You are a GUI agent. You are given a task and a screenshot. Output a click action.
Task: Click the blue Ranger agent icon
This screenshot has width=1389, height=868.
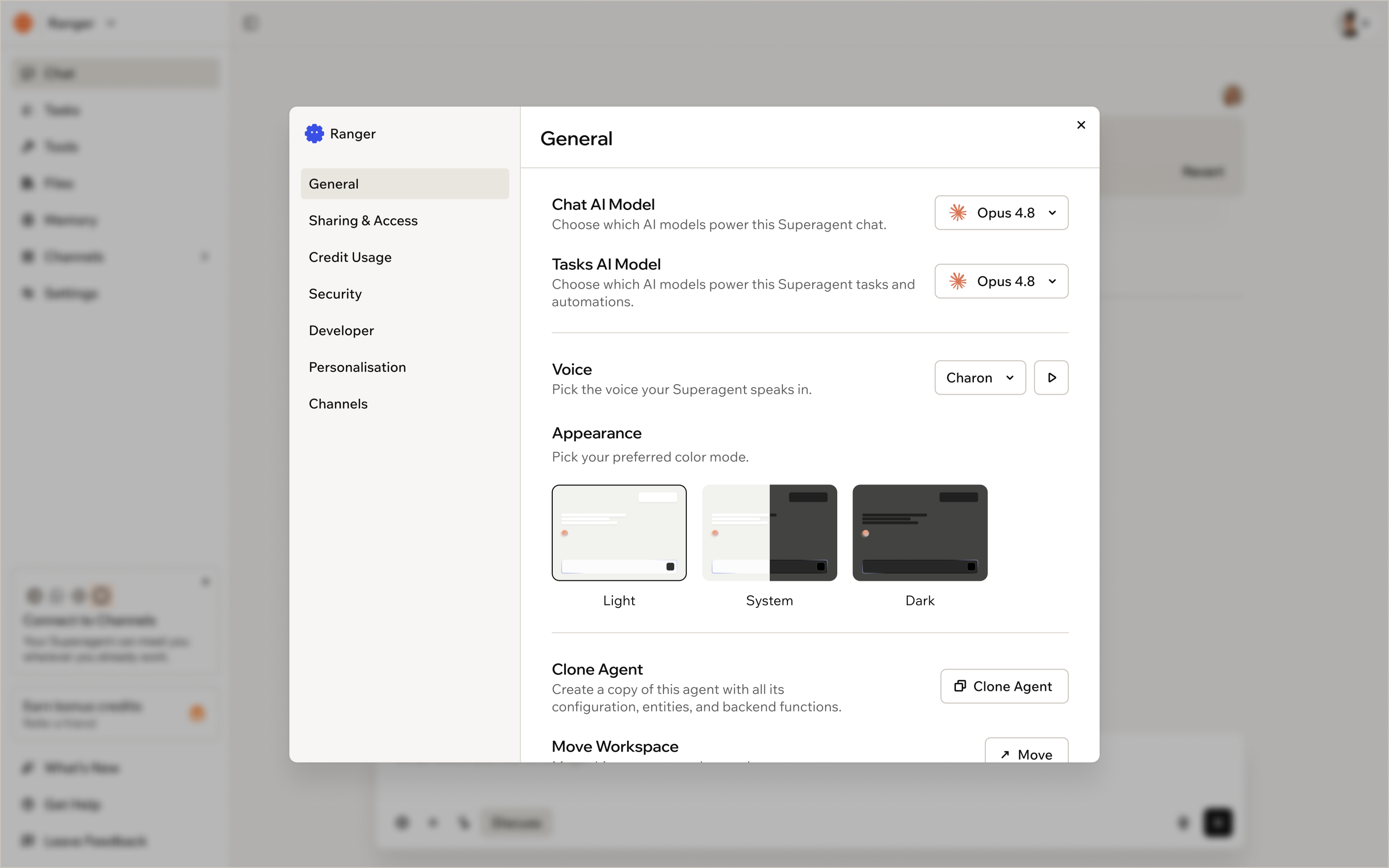click(314, 134)
